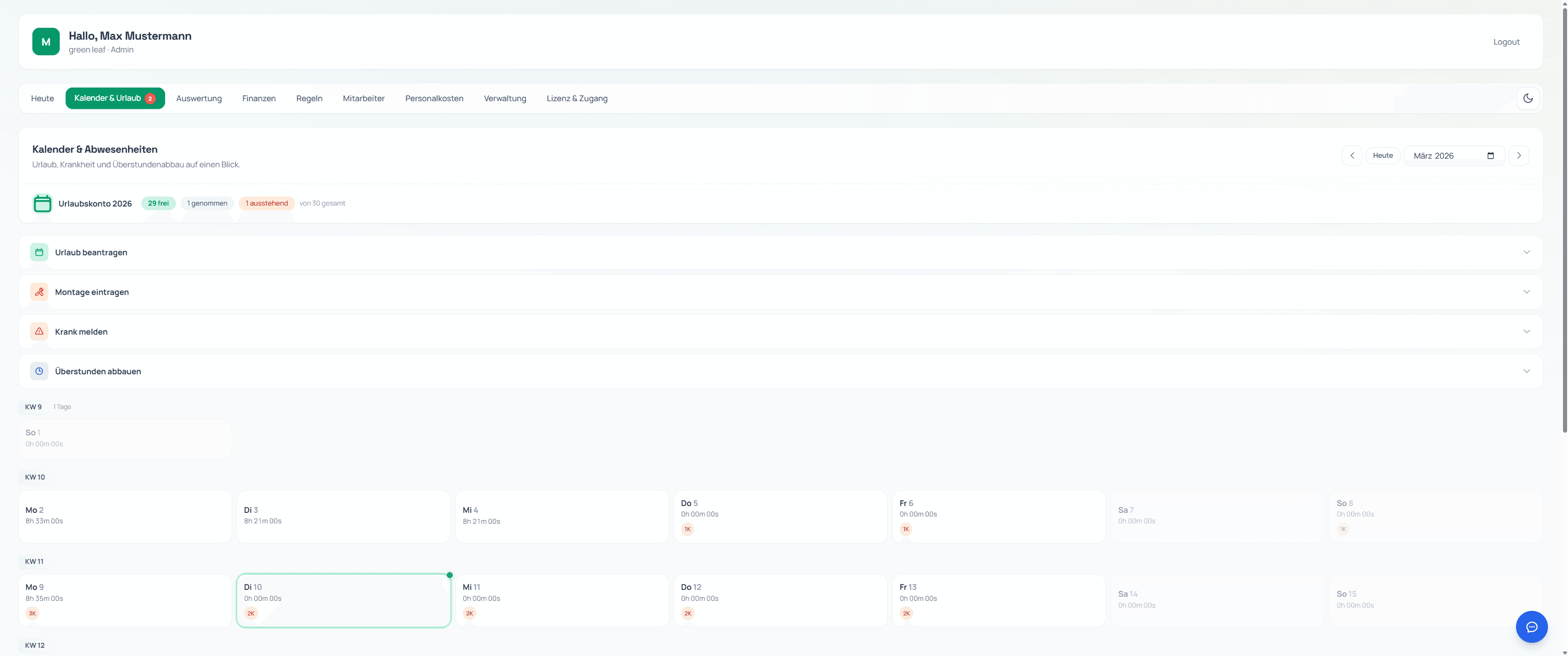Click the Urlaub beantragen calendar icon
The height and width of the screenshot is (656, 1568).
39,252
